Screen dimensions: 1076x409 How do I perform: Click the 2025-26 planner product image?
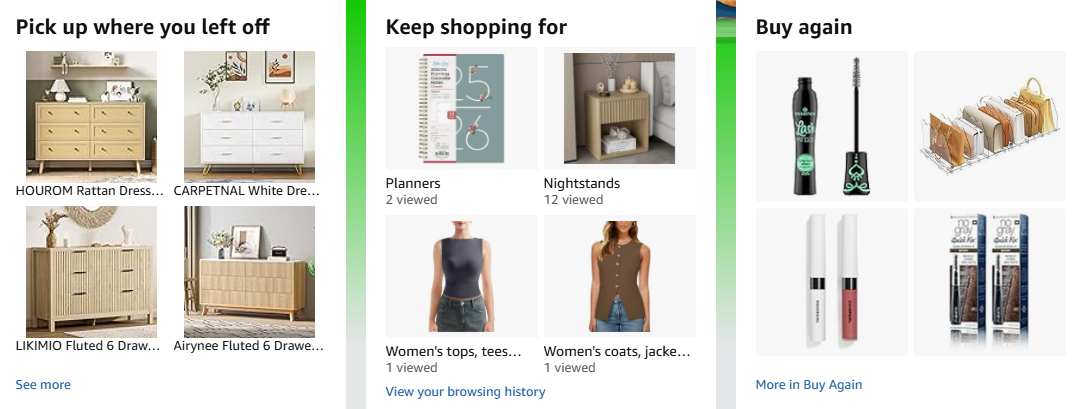462,108
